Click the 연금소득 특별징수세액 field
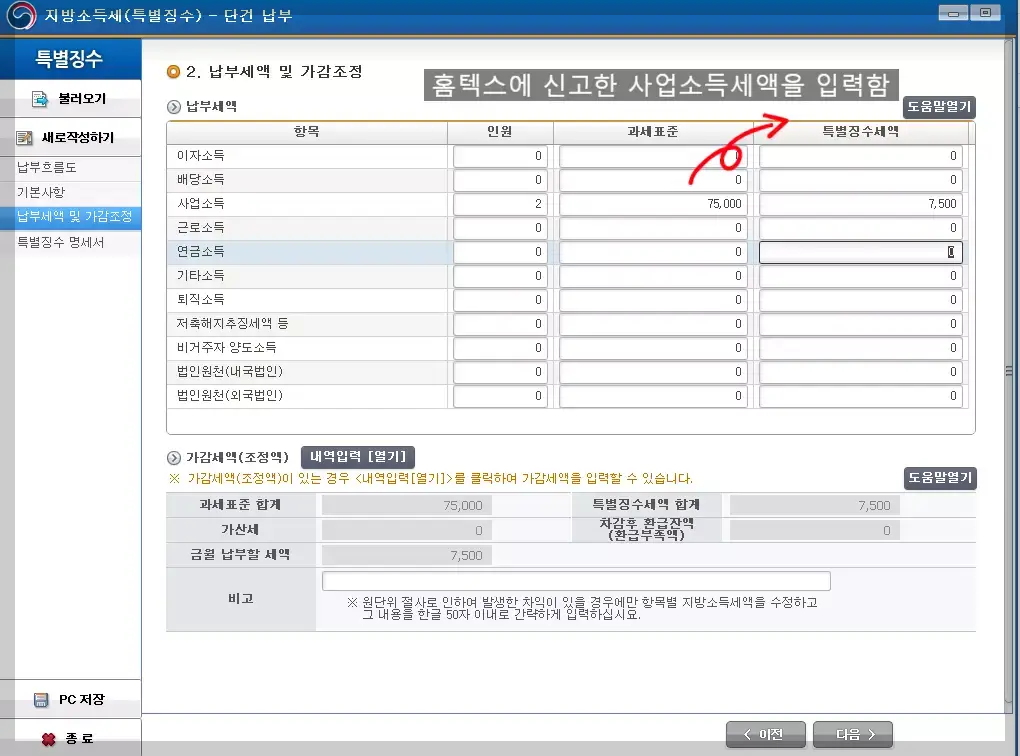 click(x=860, y=252)
